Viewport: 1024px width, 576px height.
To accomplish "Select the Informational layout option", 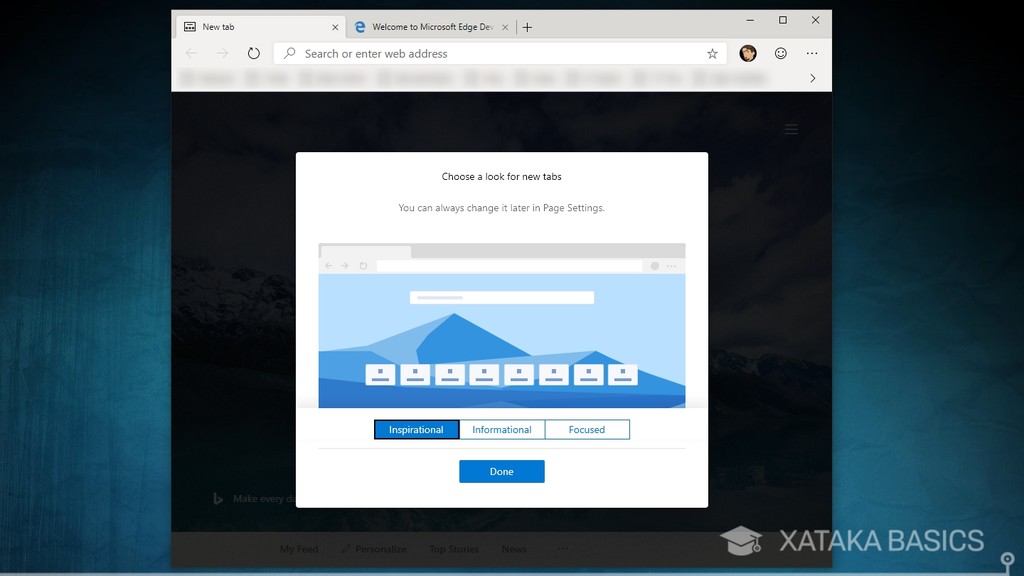I will pyautogui.click(x=501, y=429).
